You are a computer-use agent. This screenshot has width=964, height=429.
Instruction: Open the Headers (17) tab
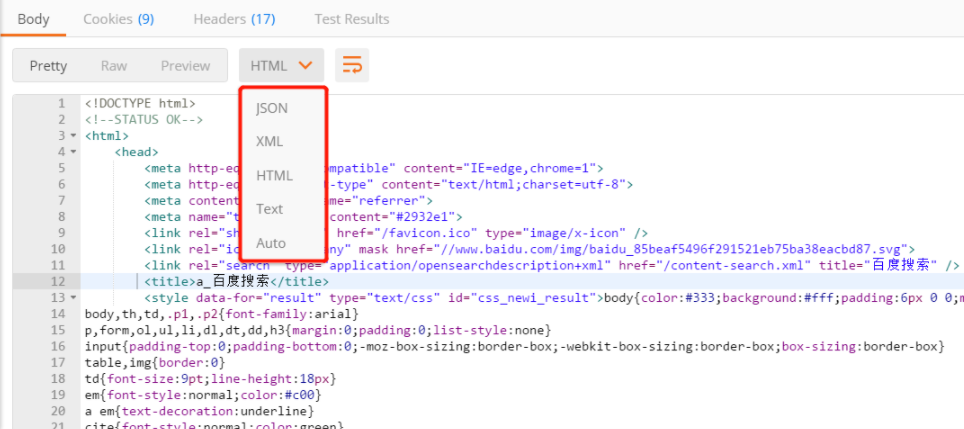pyautogui.click(x=234, y=19)
